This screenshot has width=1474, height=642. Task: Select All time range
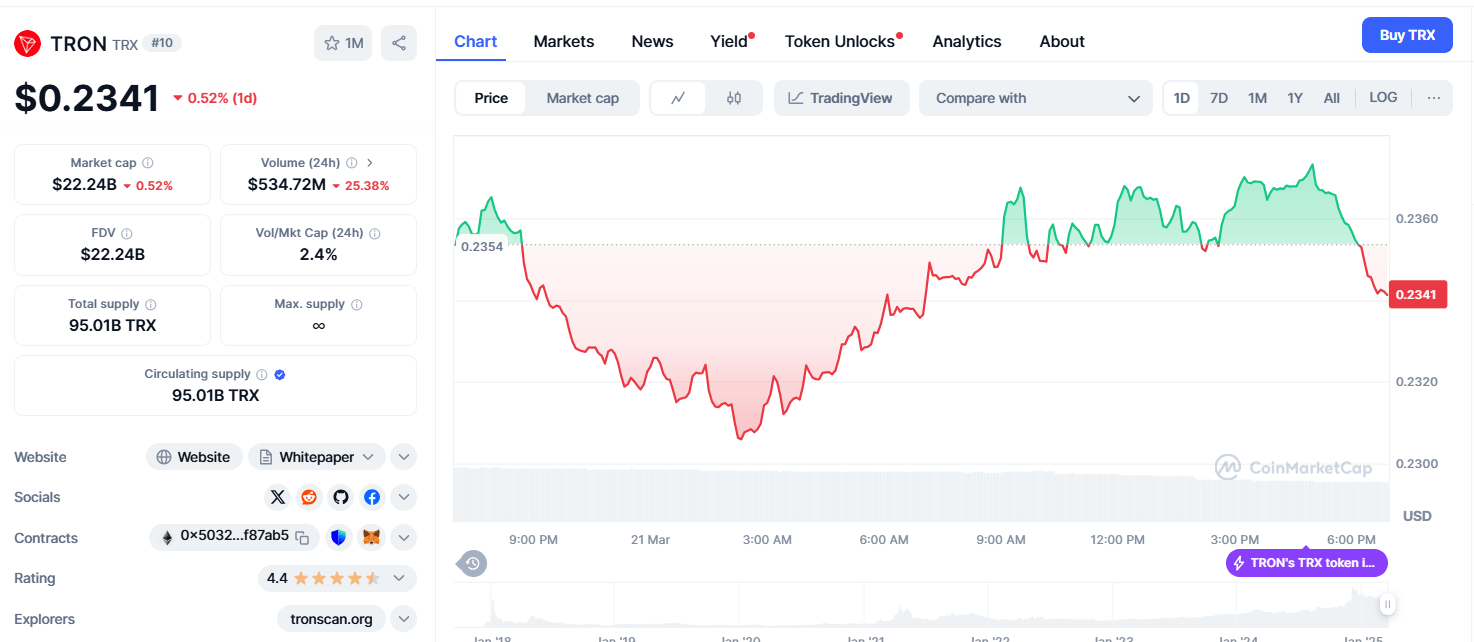click(x=1332, y=98)
